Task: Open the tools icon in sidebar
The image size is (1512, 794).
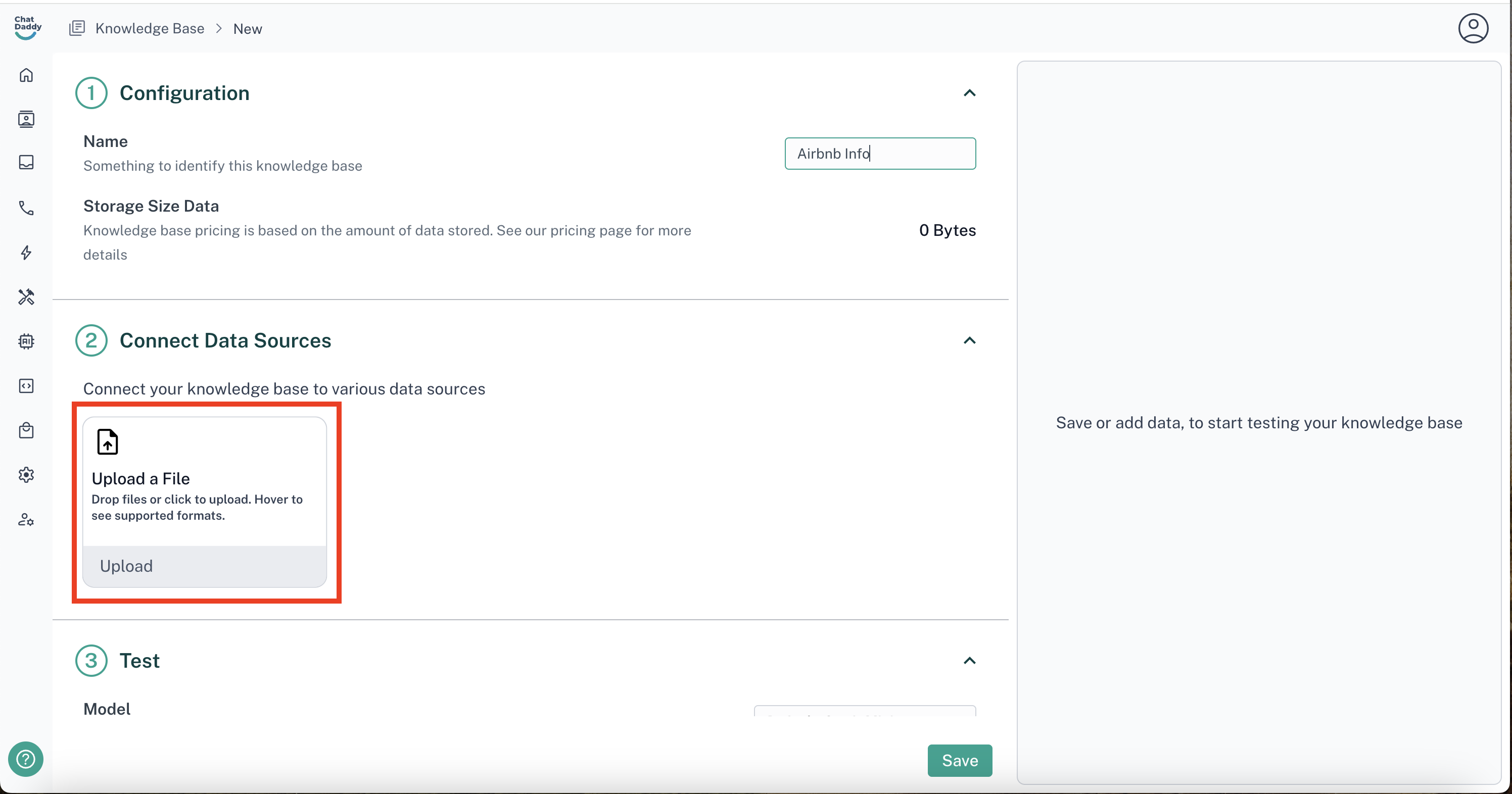Action: [x=26, y=297]
